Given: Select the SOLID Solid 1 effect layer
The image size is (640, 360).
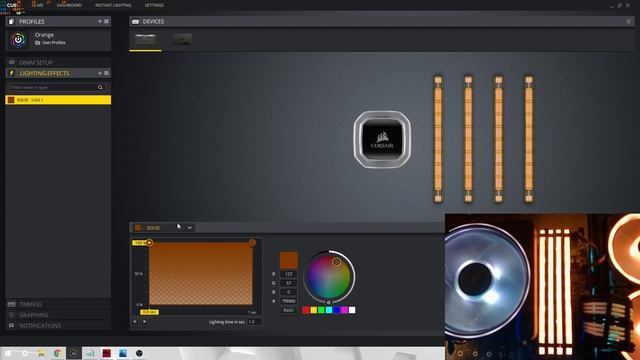Looking at the screenshot, I should [58, 100].
